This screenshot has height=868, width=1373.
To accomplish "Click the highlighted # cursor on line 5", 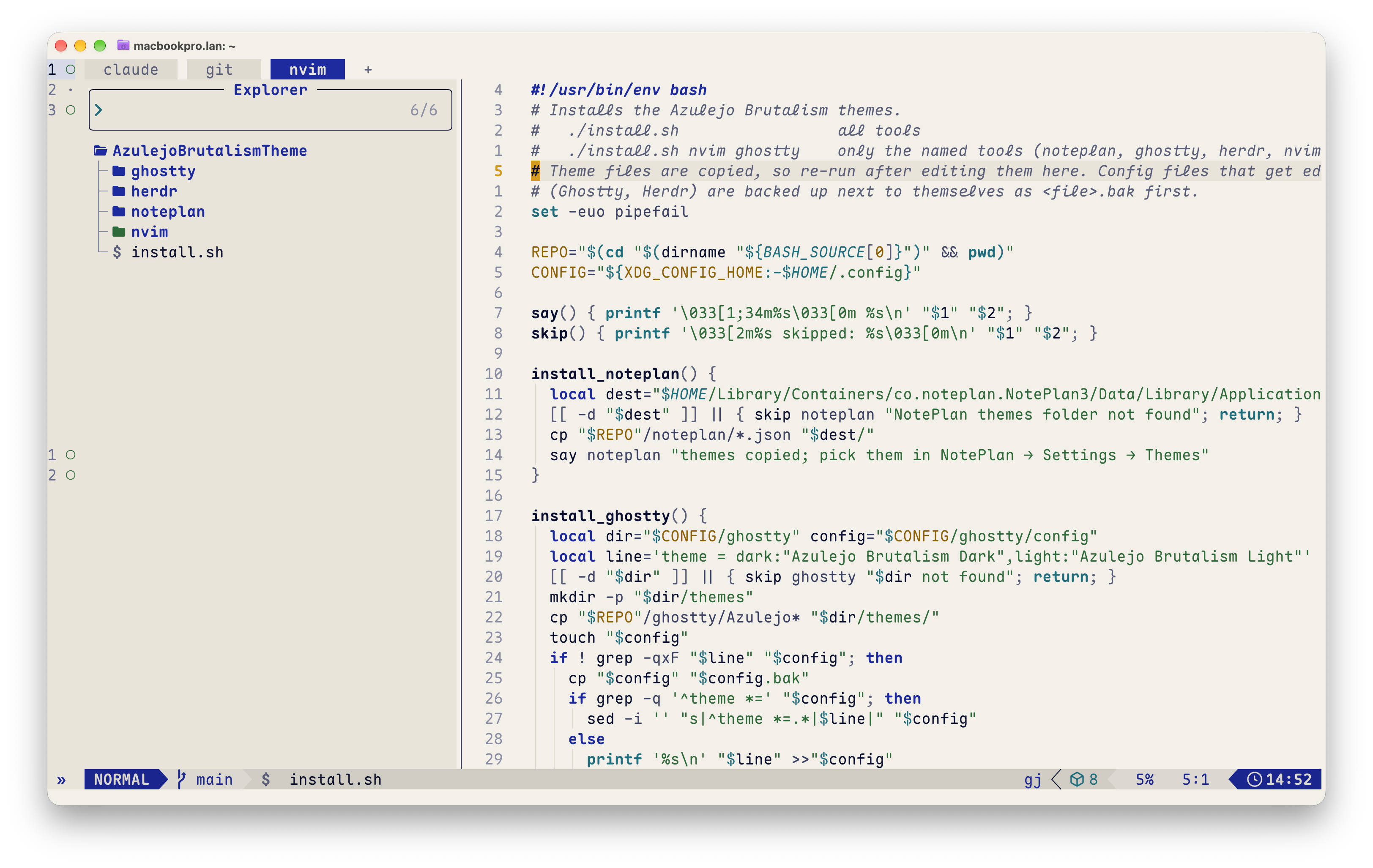I will [x=535, y=171].
